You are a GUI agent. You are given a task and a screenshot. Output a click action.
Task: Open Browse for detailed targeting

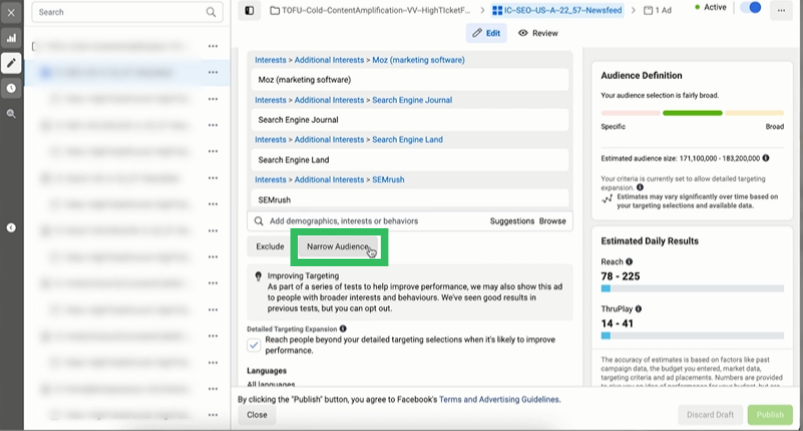[552, 221]
